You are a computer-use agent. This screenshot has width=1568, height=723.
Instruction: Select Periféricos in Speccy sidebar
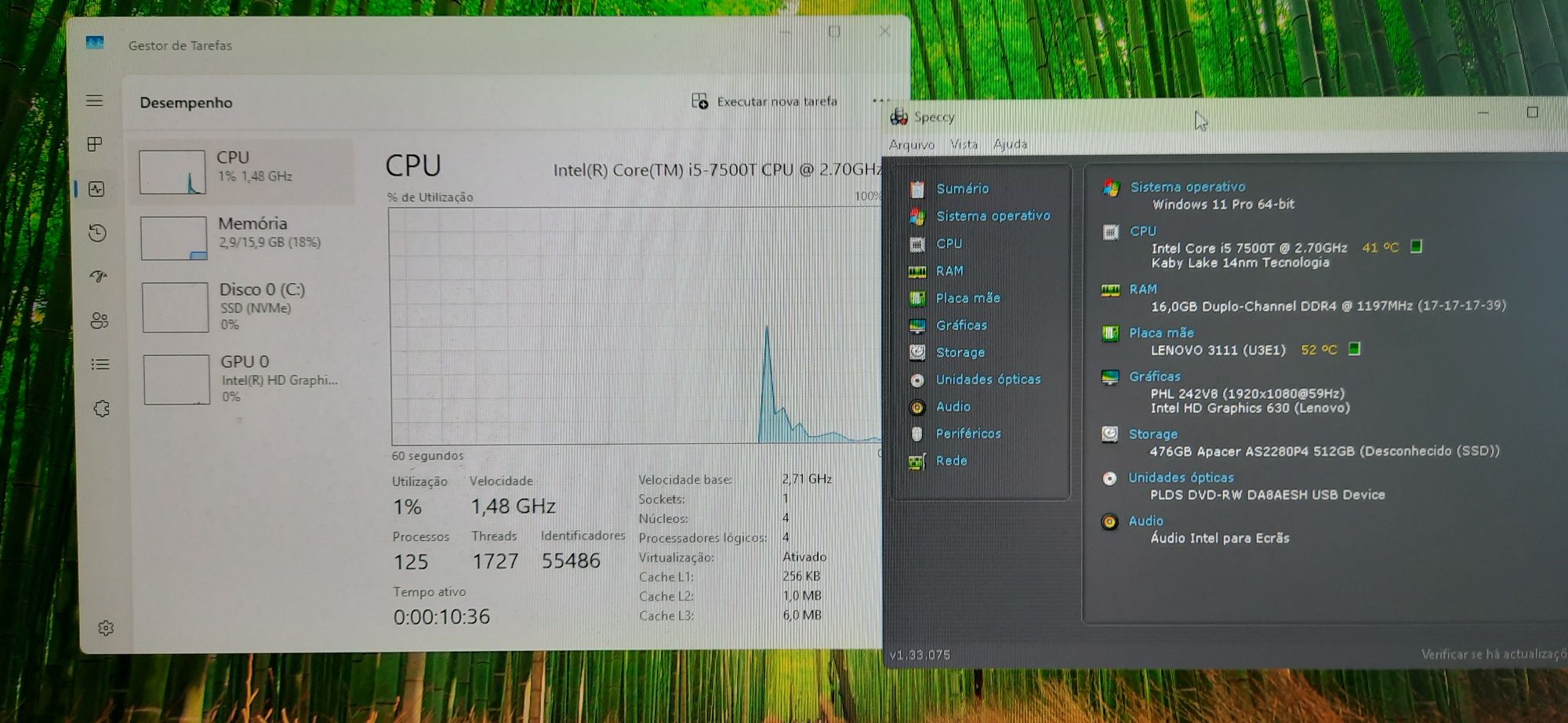pyautogui.click(x=968, y=434)
